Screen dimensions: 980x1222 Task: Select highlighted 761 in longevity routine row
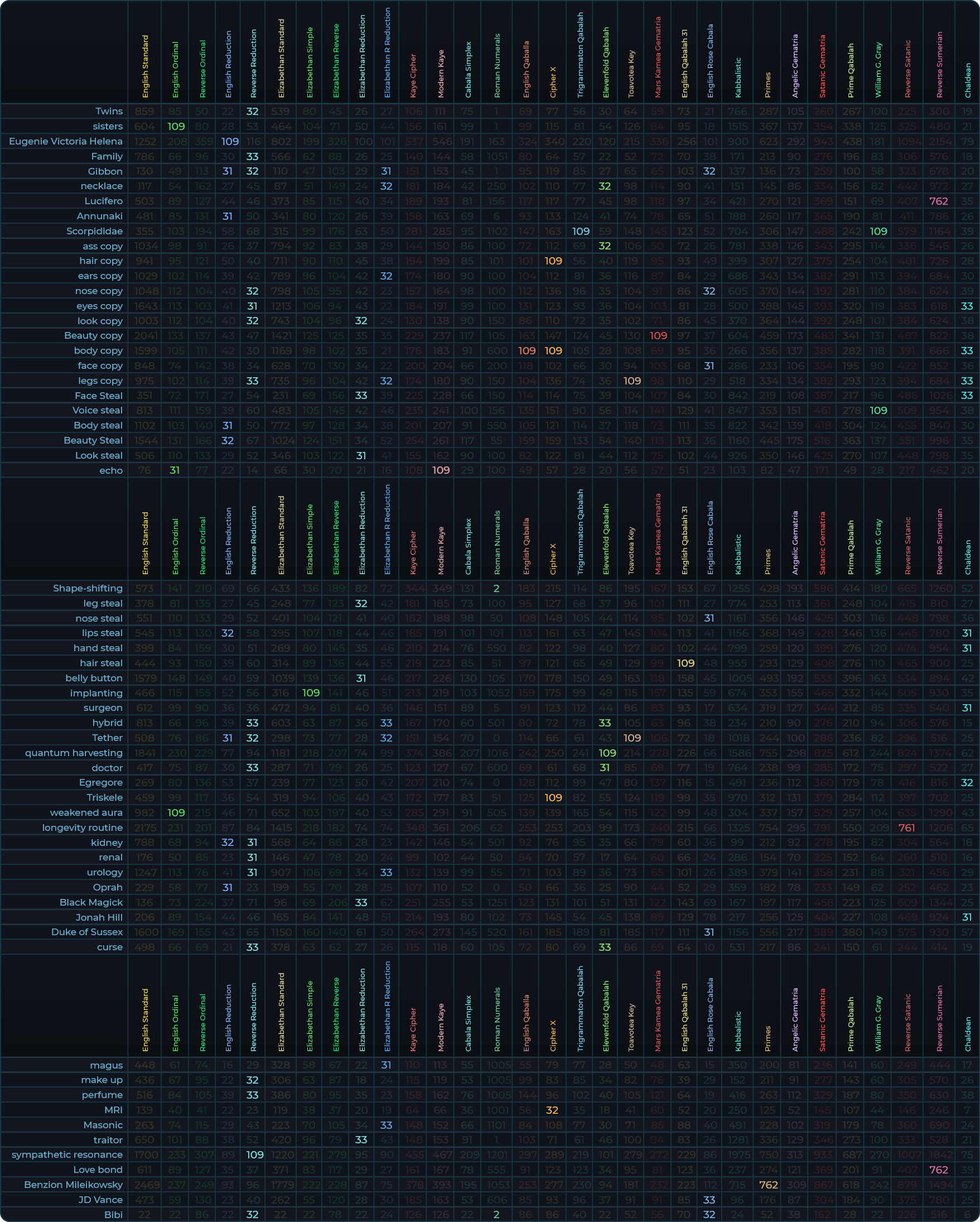[x=906, y=828]
